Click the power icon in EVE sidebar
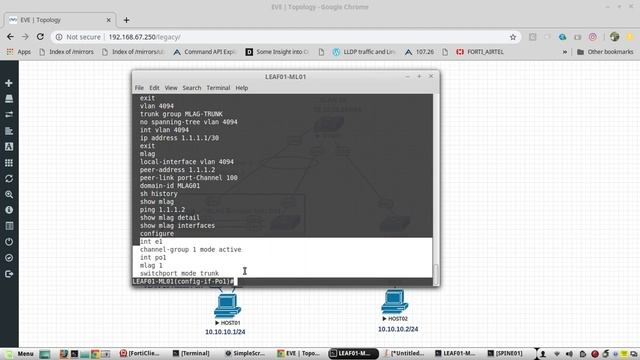The width and height of the screenshot is (640, 360). [x=9, y=242]
